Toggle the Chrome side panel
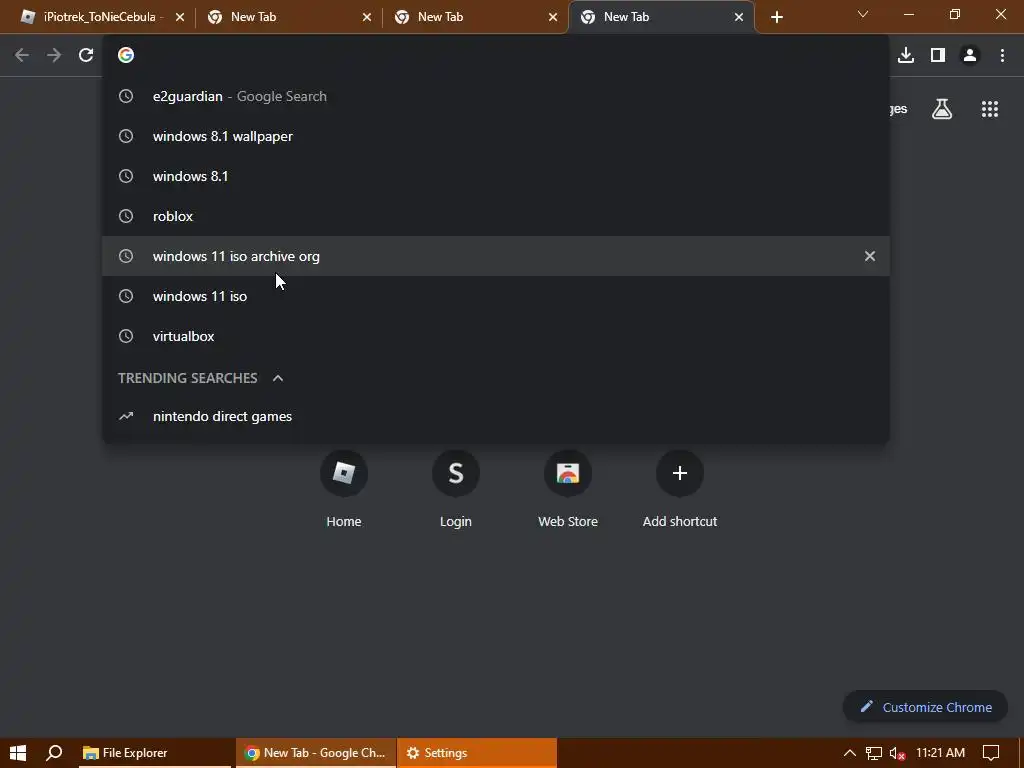This screenshot has width=1024, height=768. point(938,56)
